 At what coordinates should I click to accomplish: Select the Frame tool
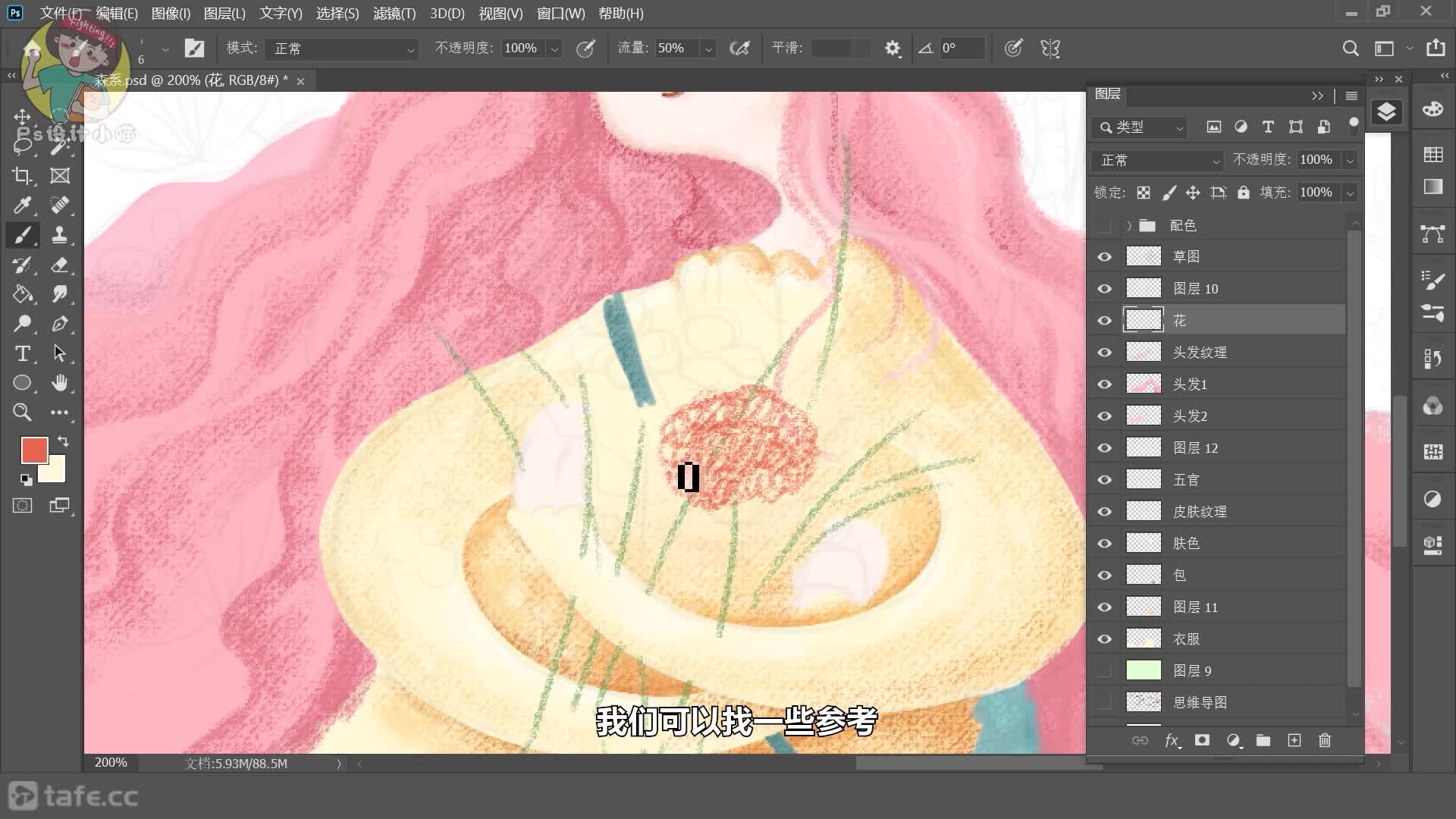[x=59, y=176]
